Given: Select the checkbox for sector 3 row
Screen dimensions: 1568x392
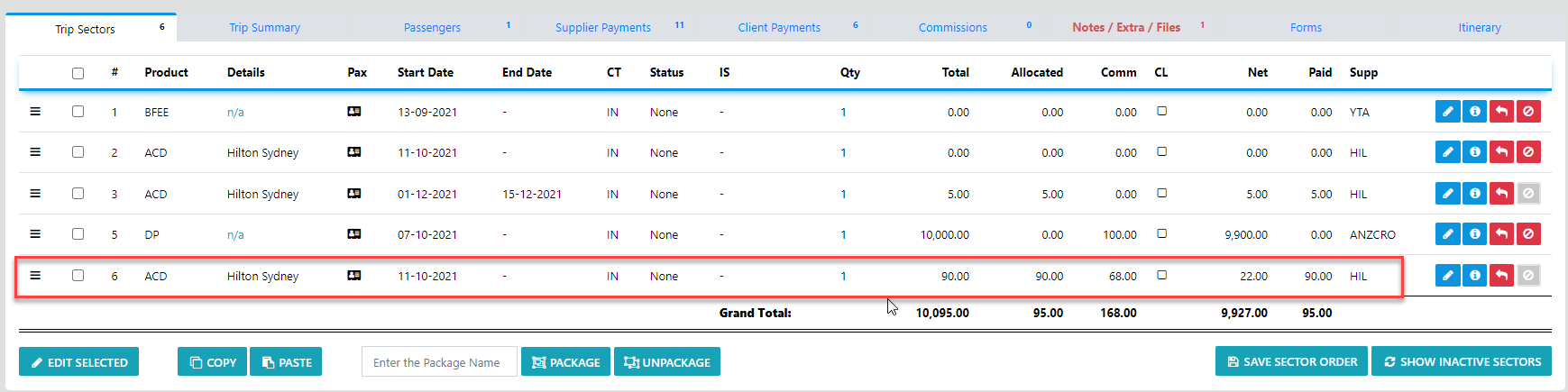Looking at the screenshot, I should [78, 194].
